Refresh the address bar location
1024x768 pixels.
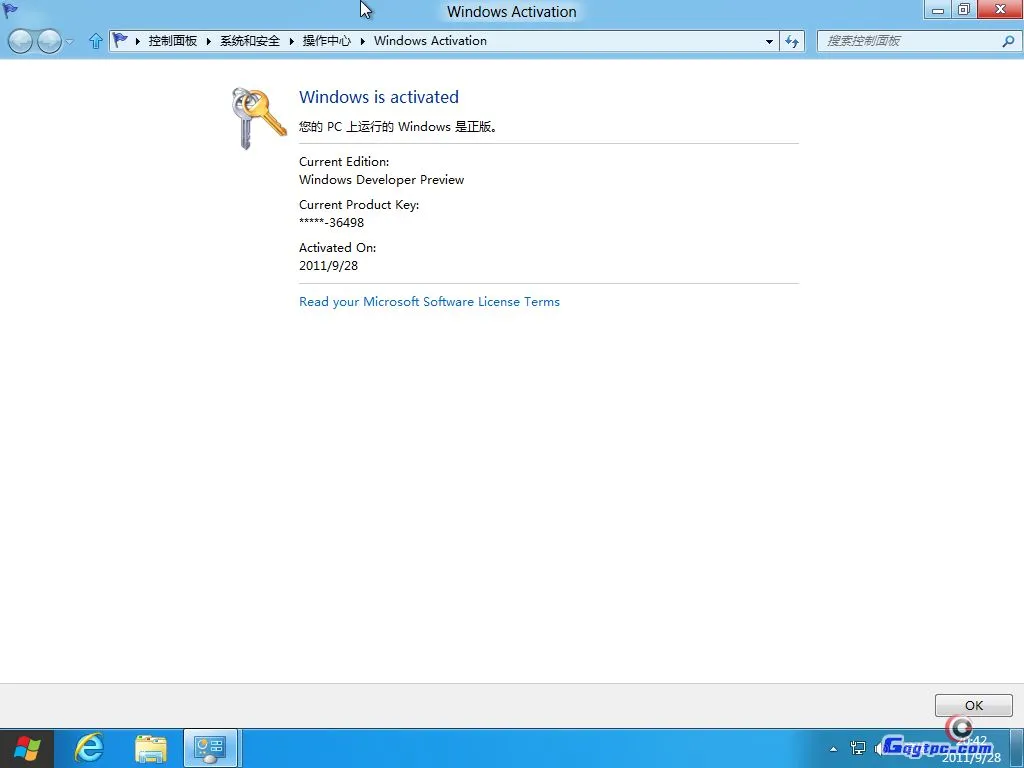coord(792,41)
